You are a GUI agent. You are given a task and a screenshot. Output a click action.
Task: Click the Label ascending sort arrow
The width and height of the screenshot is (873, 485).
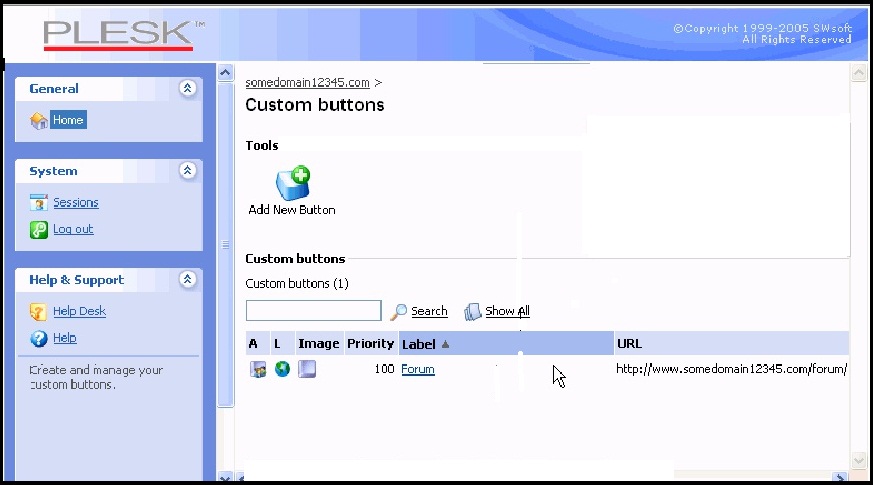pos(445,345)
